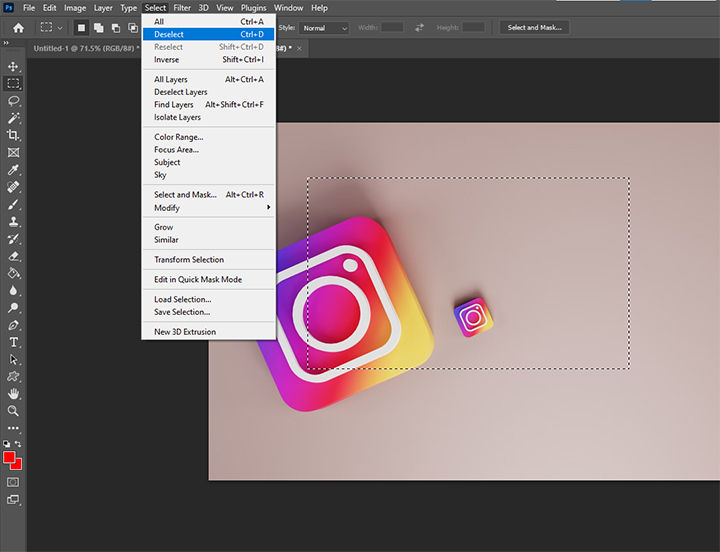
Task: Choose Inverse from the Select menu
Action: [208, 60]
